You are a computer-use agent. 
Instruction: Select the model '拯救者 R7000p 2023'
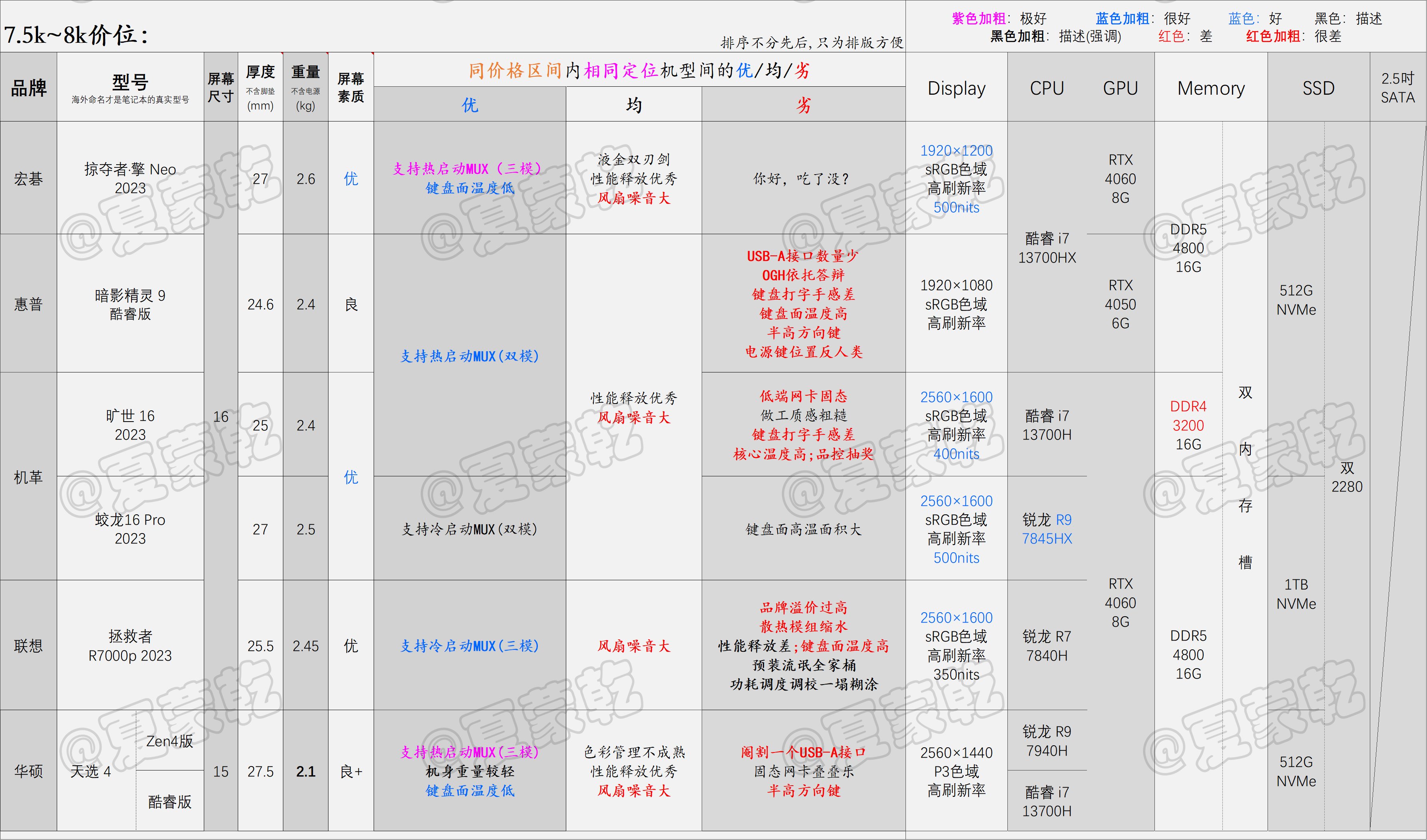point(130,646)
